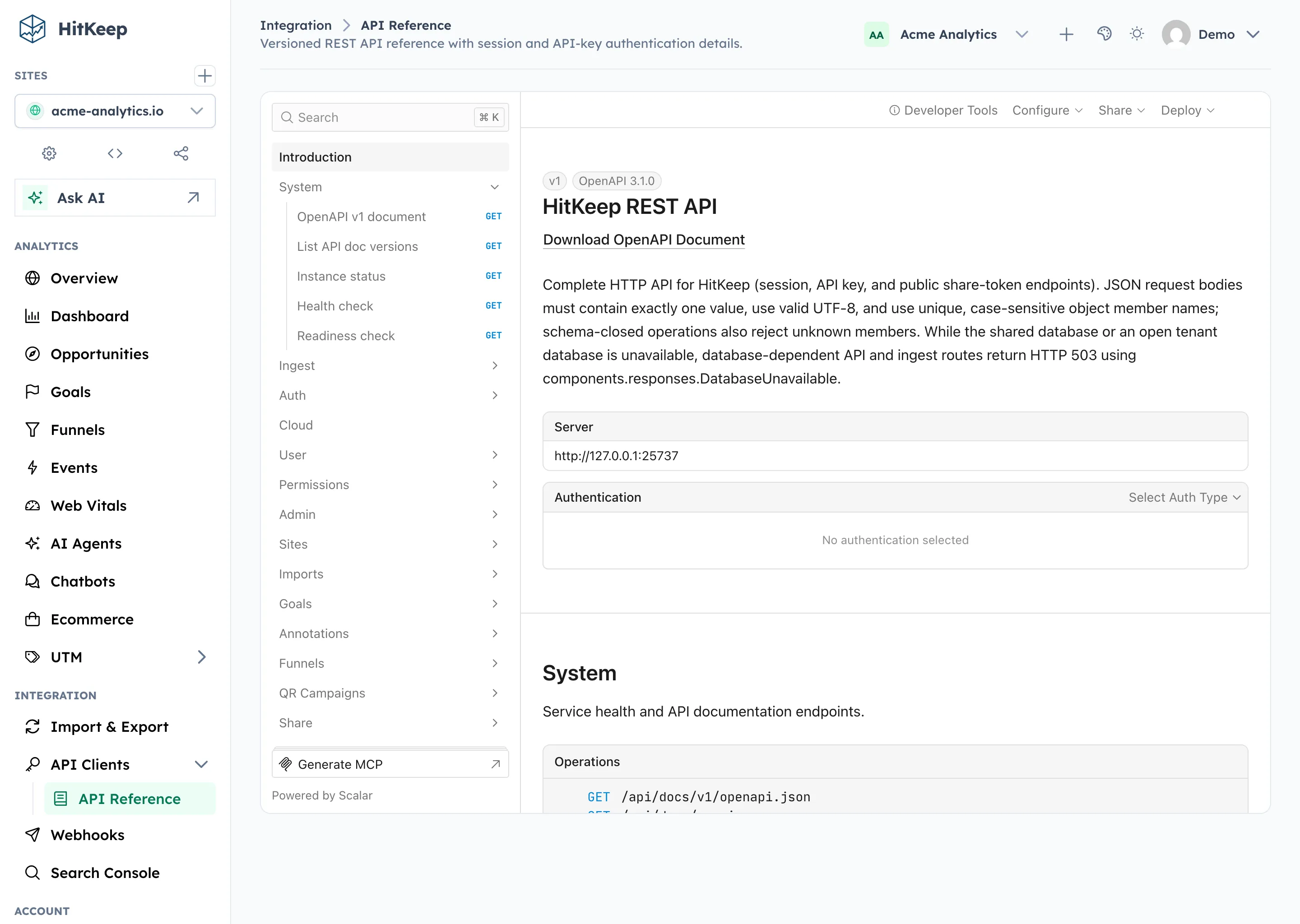Click the Webhooks paper plane icon

coord(32,835)
